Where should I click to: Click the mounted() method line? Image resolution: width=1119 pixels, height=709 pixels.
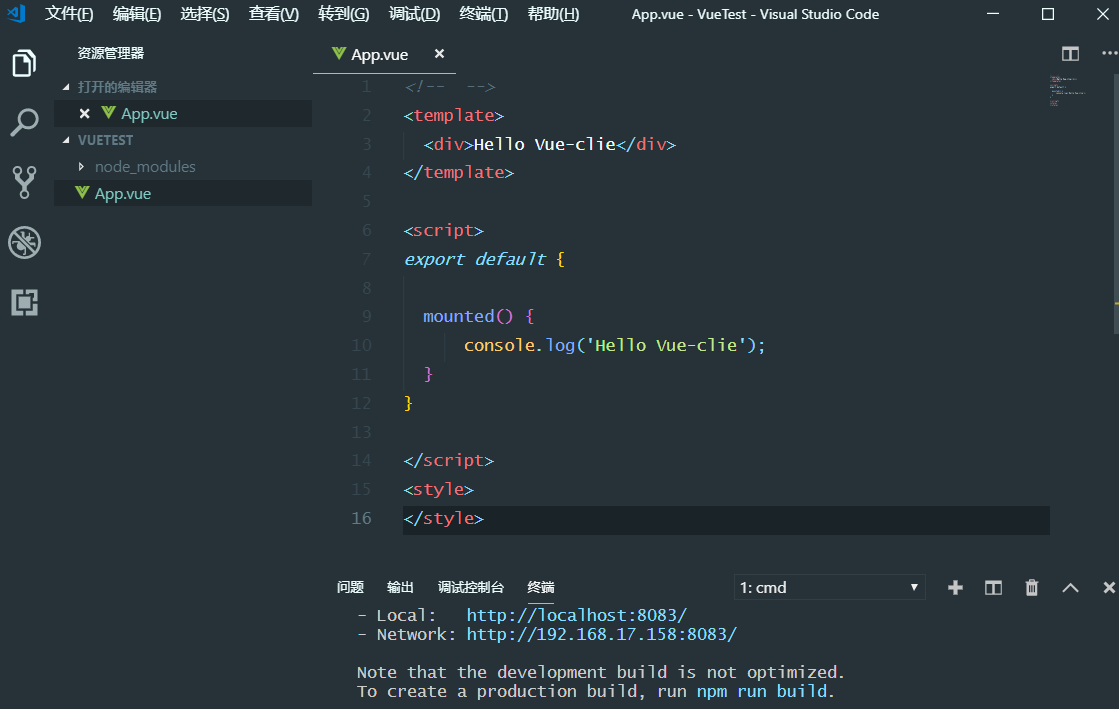[x=479, y=316]
